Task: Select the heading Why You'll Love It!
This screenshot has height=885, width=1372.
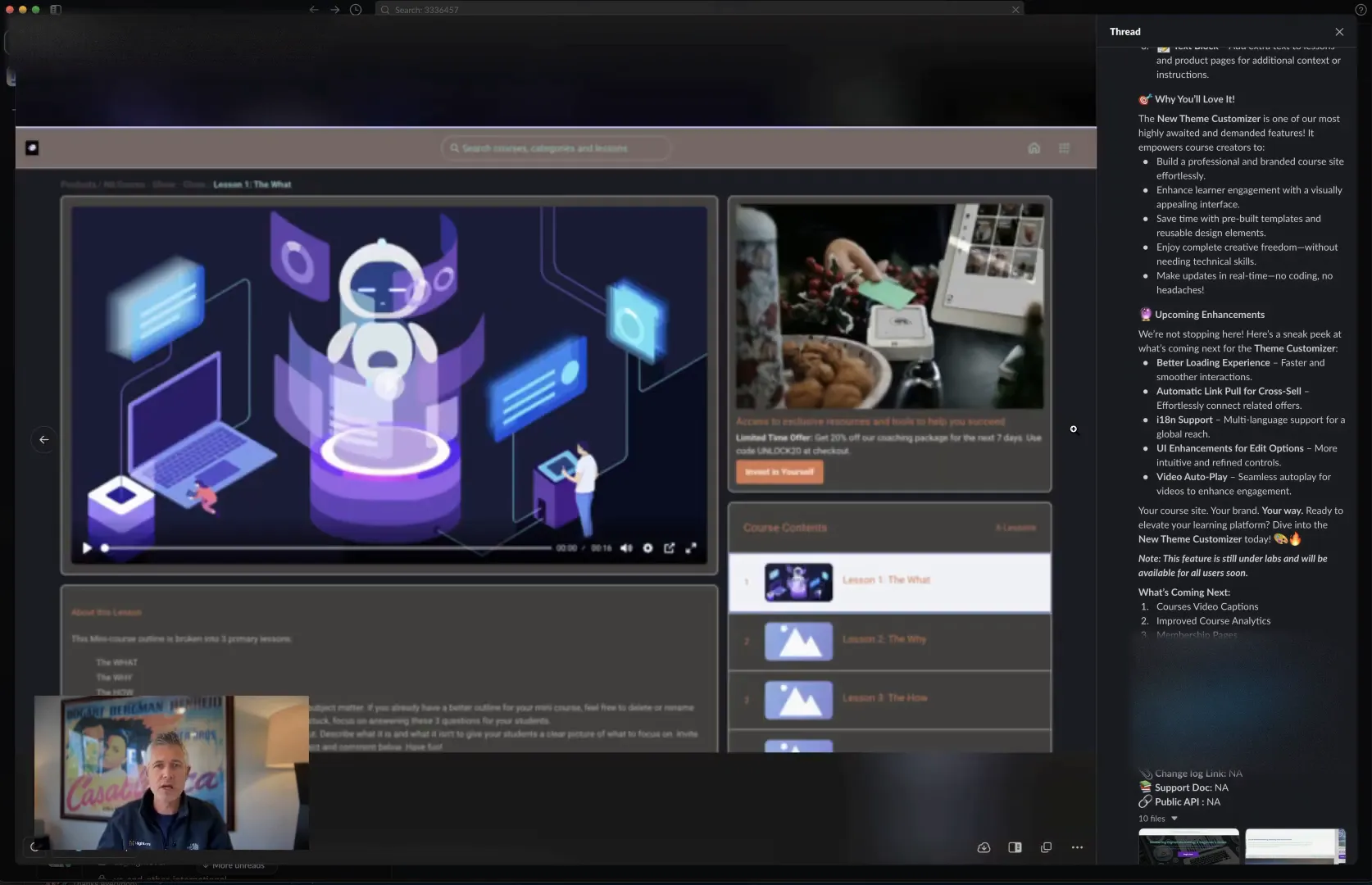Action: tap(1194, 99)
